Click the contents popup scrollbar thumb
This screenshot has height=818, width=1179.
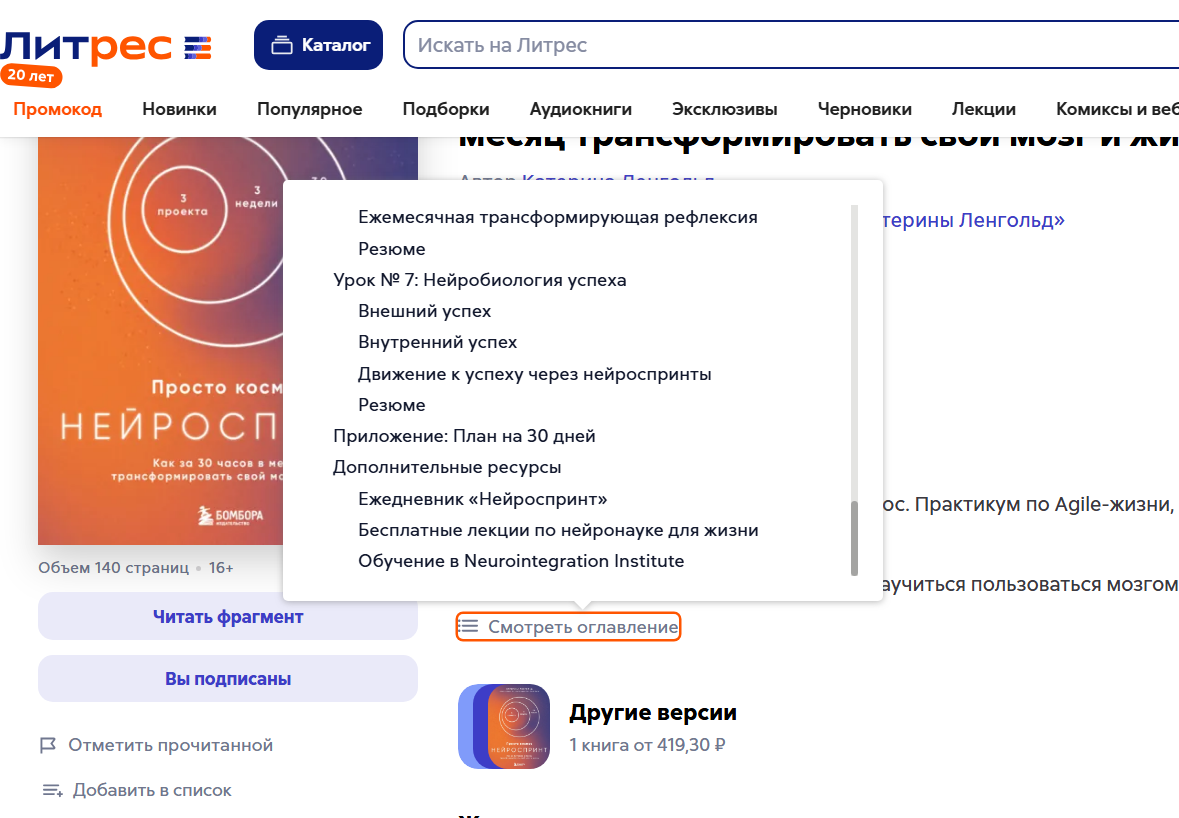[x=854, y=538]
